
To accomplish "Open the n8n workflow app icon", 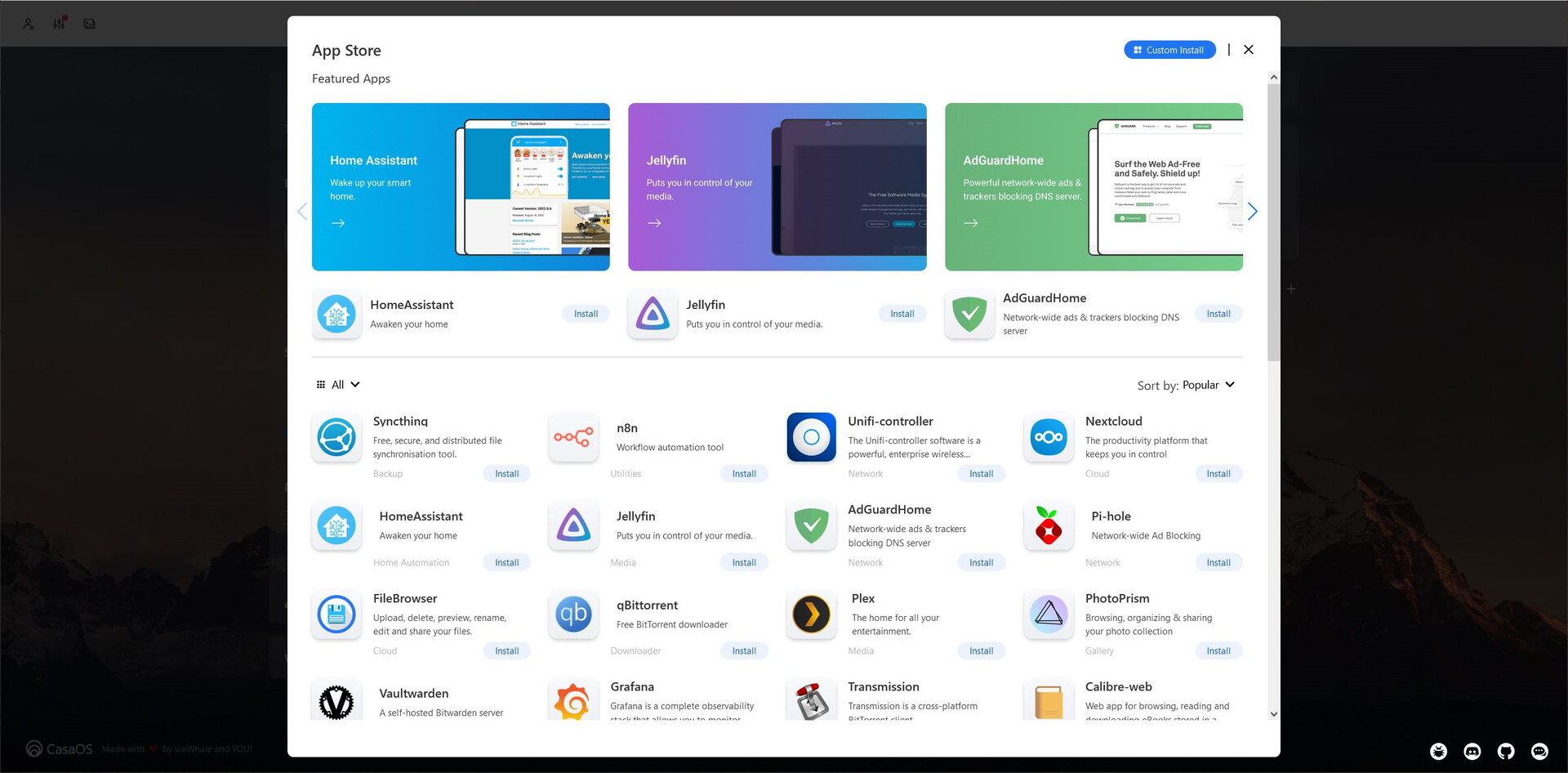I will click(x=573, y=437).
